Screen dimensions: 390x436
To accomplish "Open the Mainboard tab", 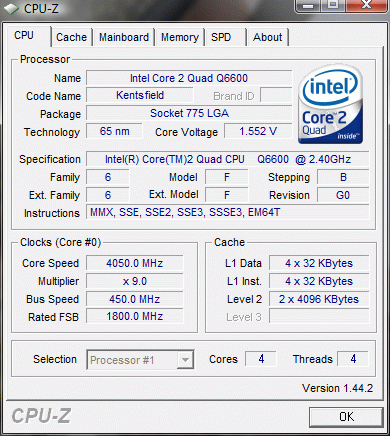I will 124,37.
